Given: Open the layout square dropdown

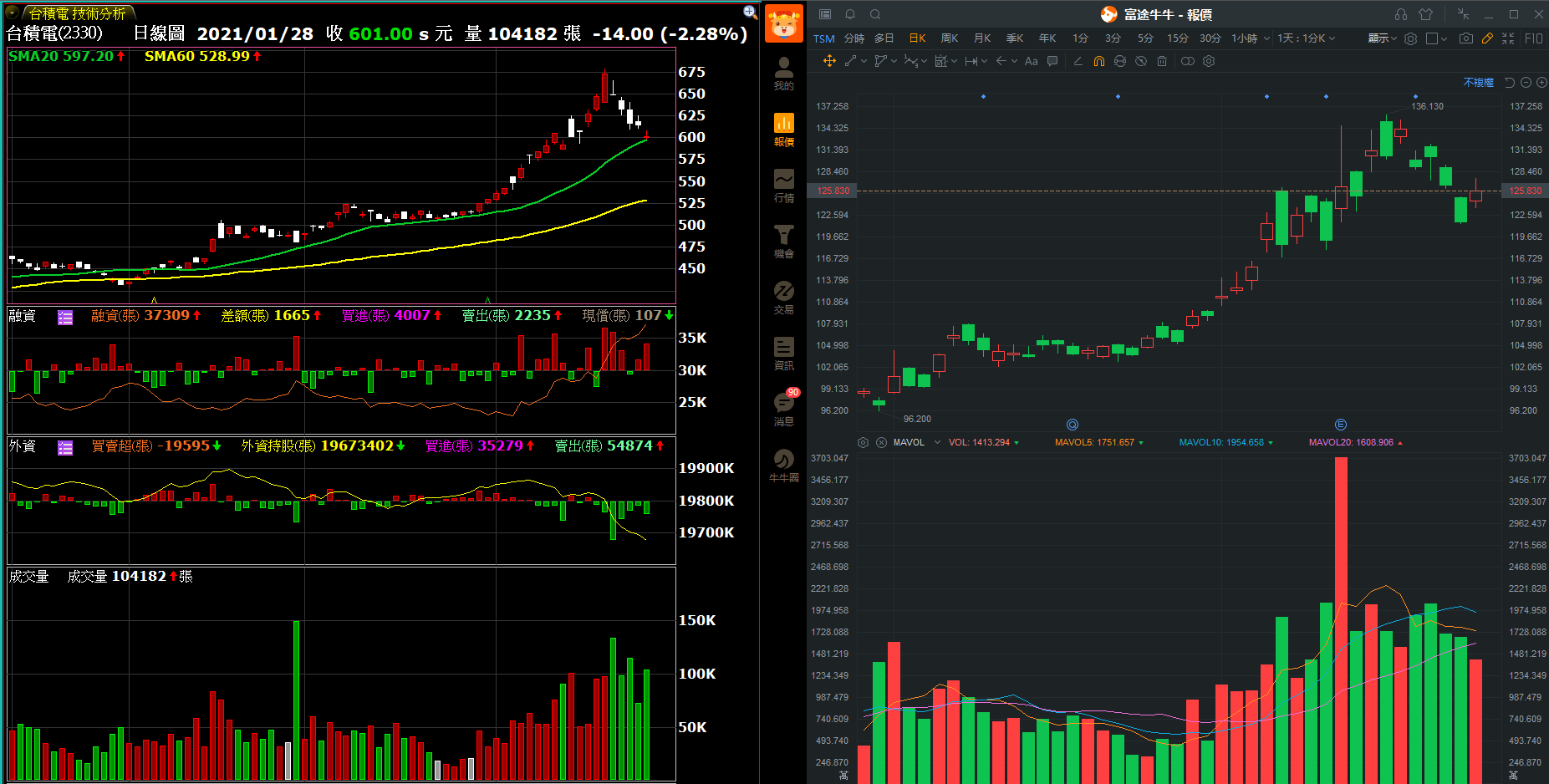Looking at the screenshot, I should 1436,38.
